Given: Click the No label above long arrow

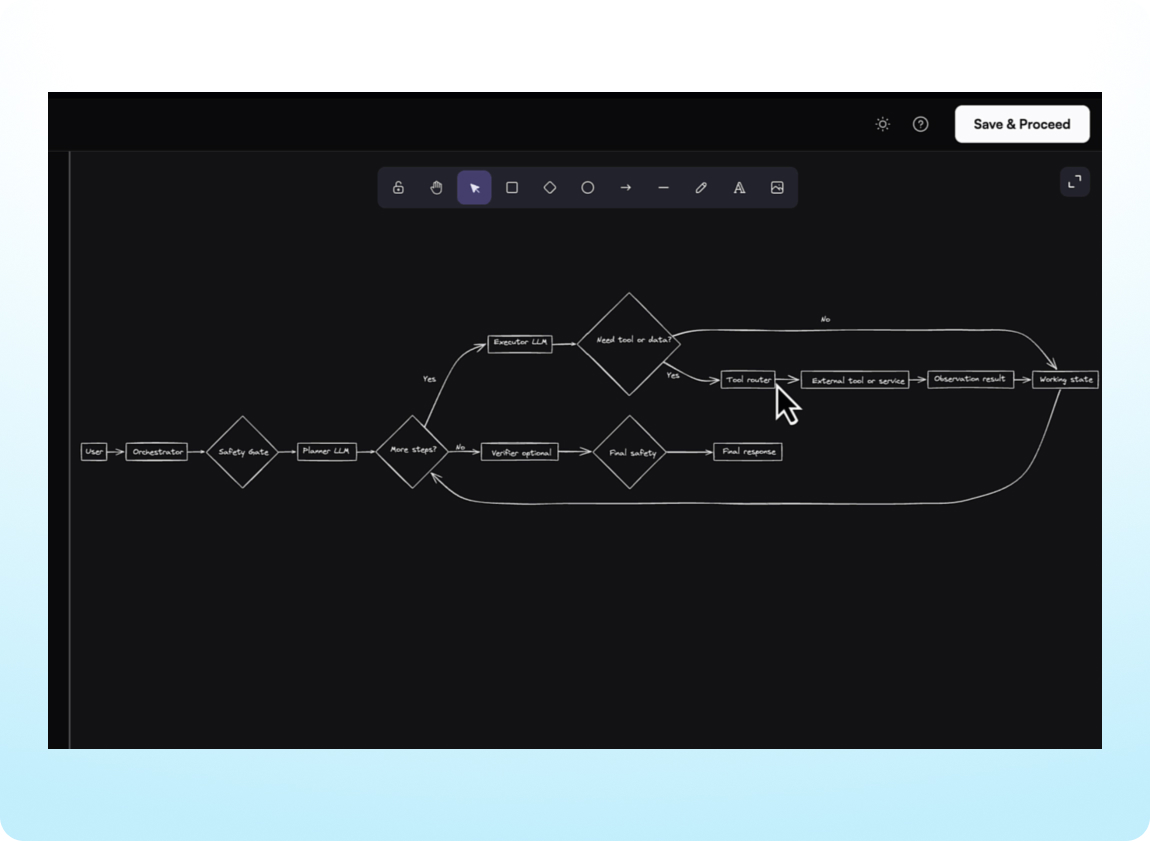Looking at the screenshot, I should pos(825,320).
